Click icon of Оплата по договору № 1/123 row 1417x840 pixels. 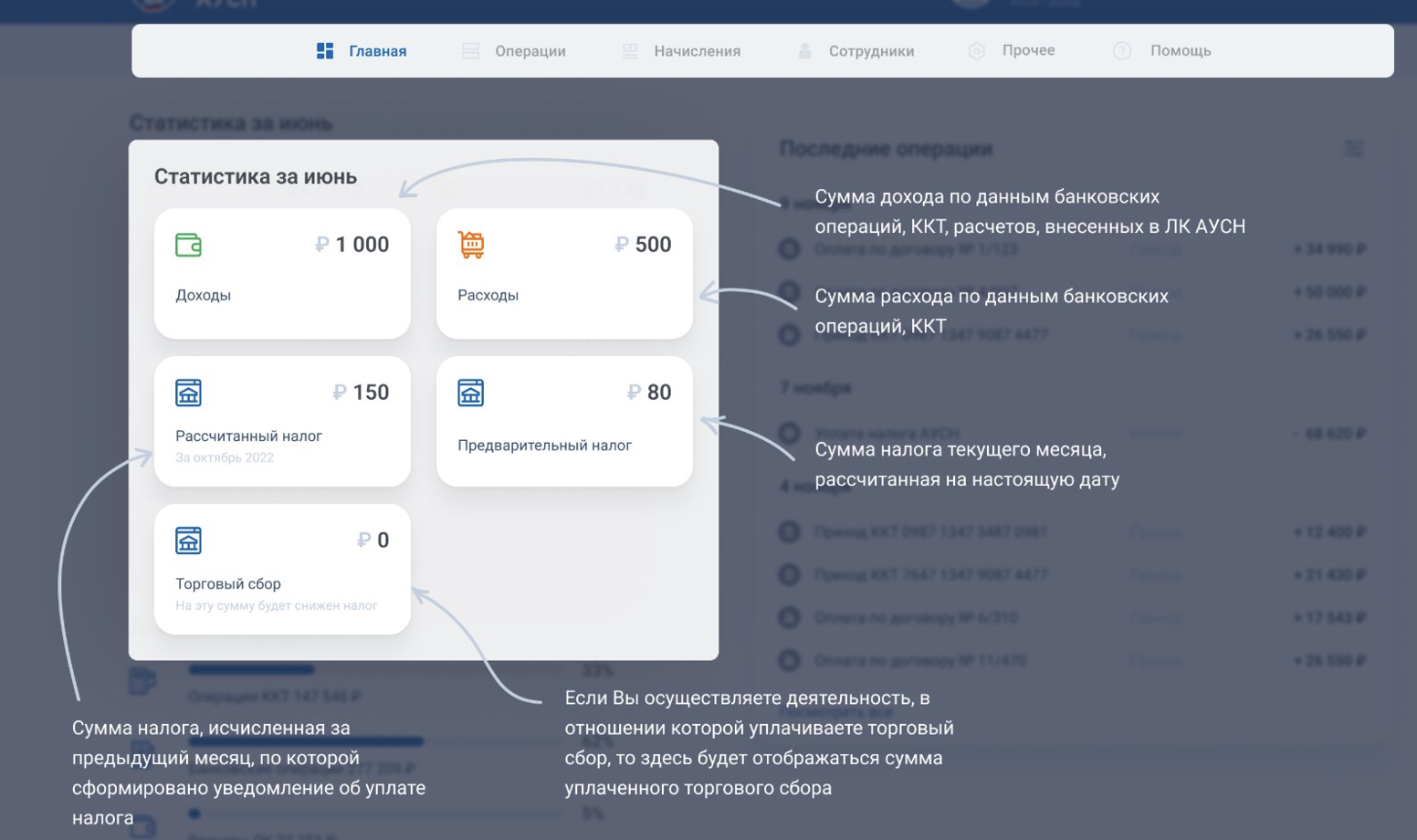click(790, 248)
